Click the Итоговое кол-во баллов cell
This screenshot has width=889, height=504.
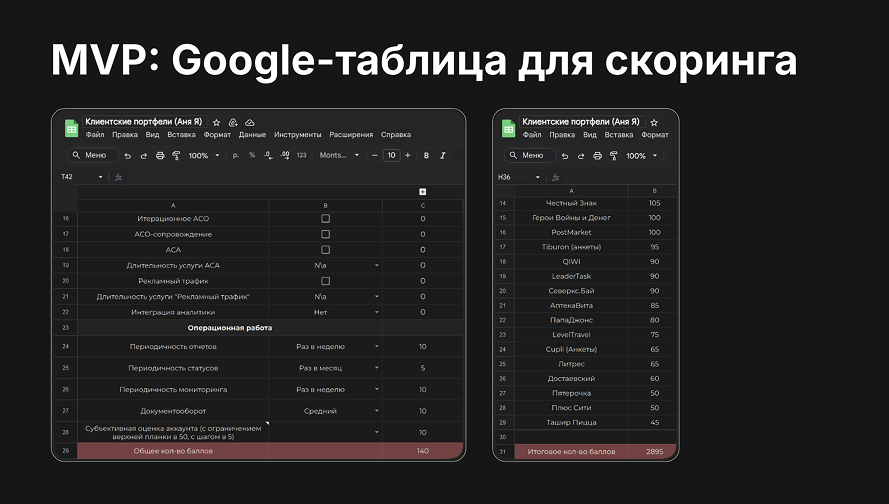click(x=571, y=452)
